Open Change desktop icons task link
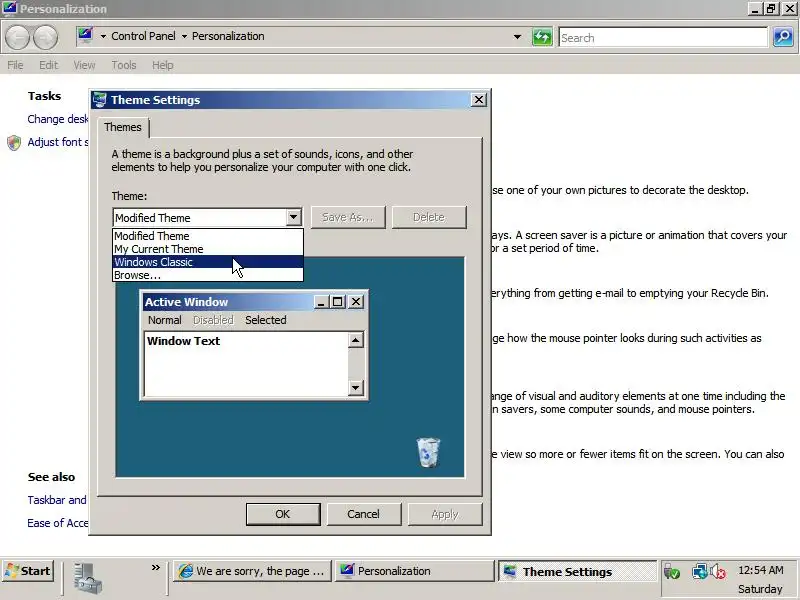Image resolution: width=800 pixels, height=600 pixels. (x=58, y=119)
